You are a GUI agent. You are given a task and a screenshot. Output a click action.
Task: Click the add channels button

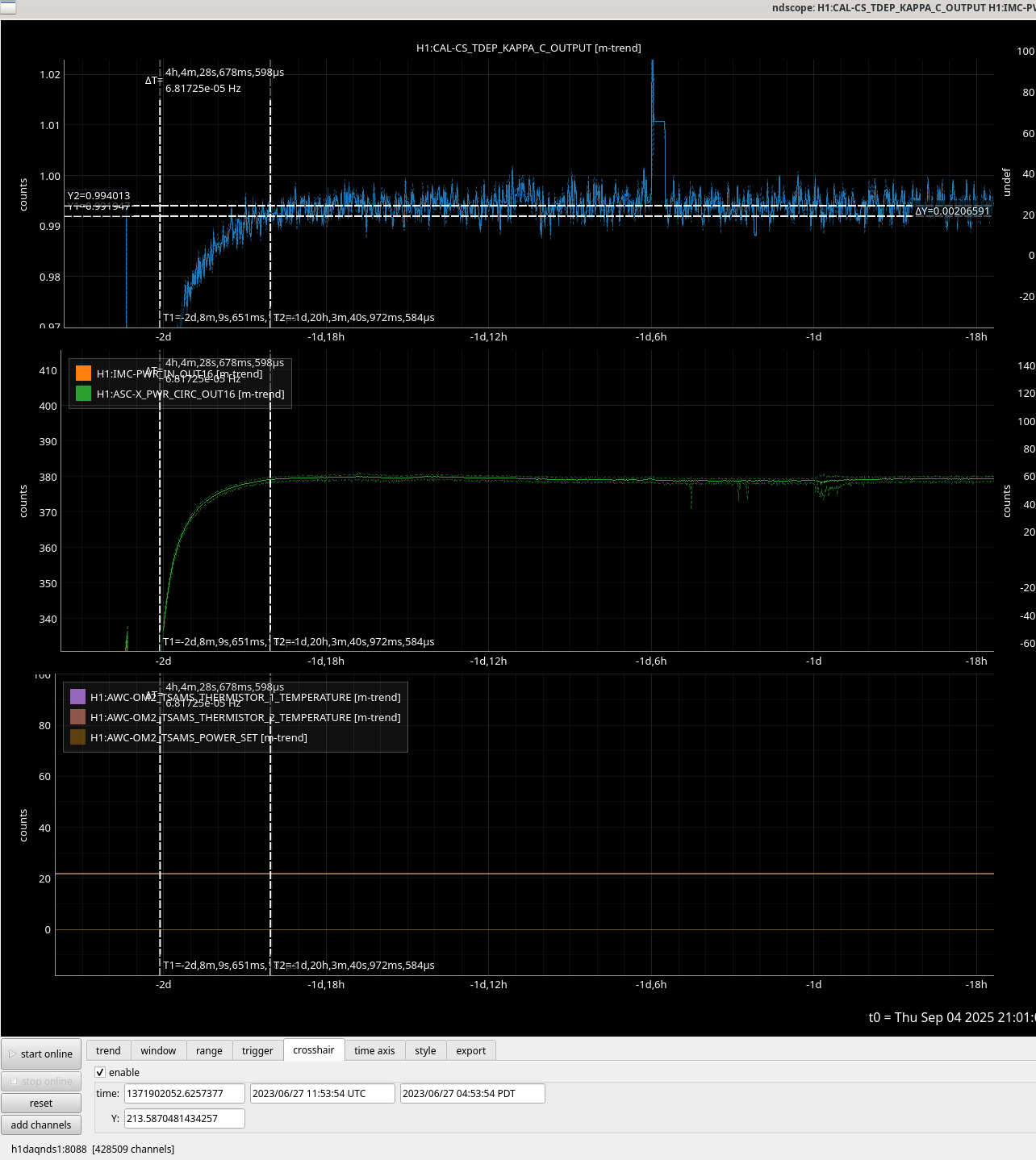[41, 1125]
